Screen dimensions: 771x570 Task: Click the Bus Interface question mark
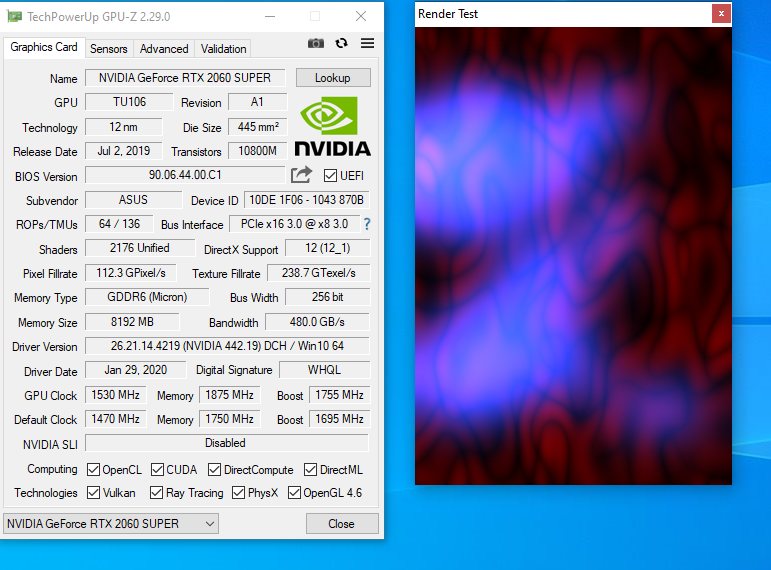click(367, 224)
